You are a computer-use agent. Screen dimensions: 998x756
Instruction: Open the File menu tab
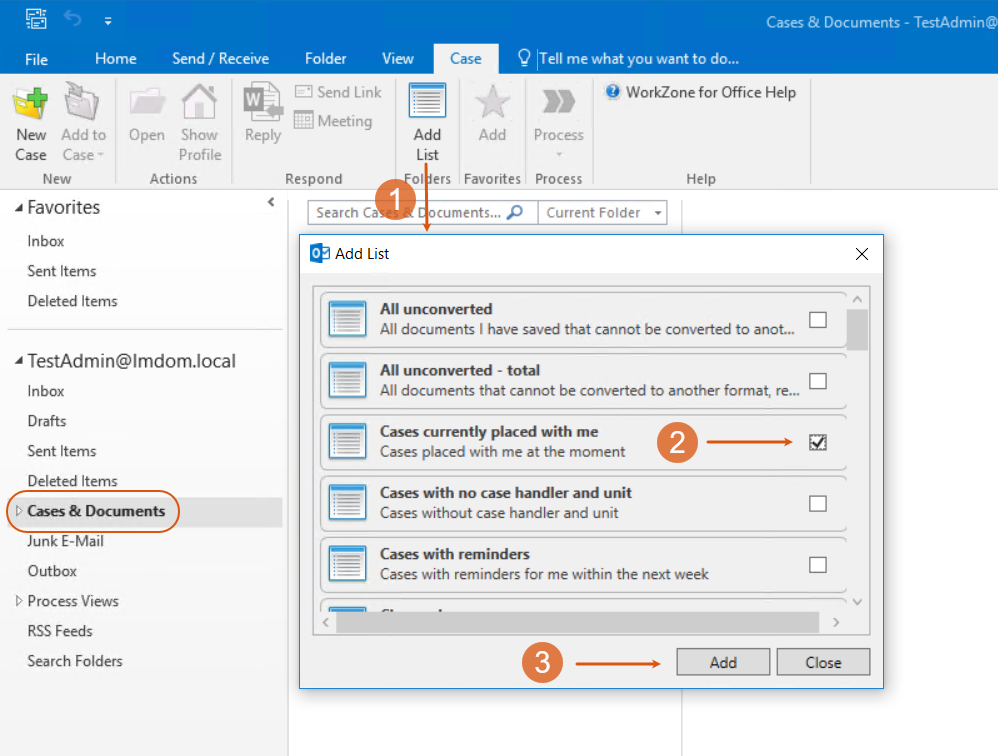[36, 59]
